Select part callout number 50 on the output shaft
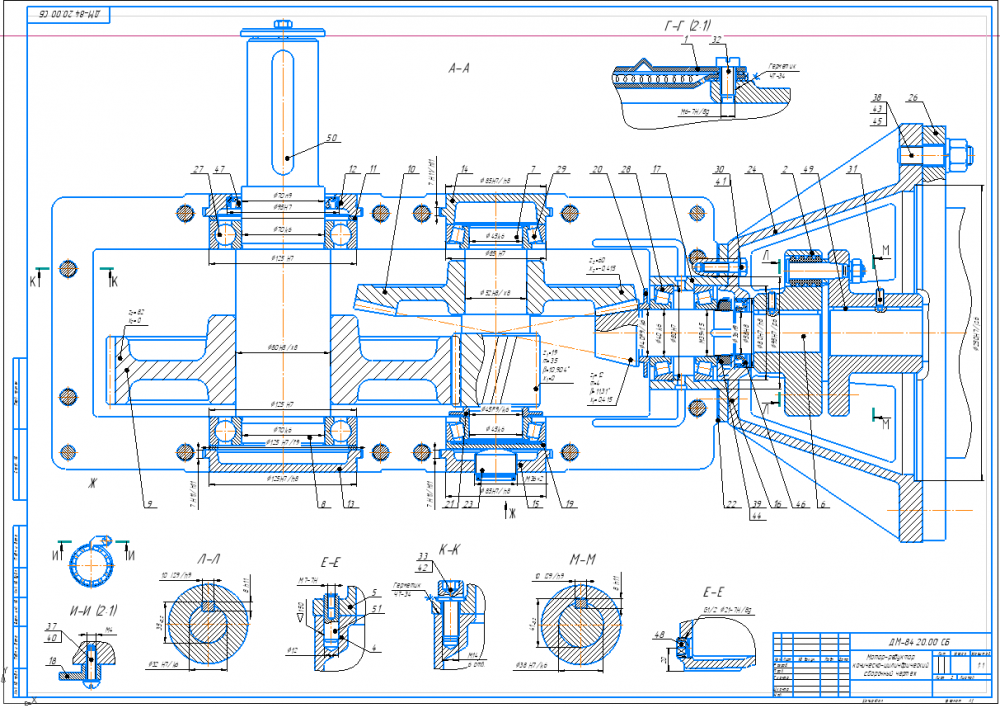 tap(332, 138)
